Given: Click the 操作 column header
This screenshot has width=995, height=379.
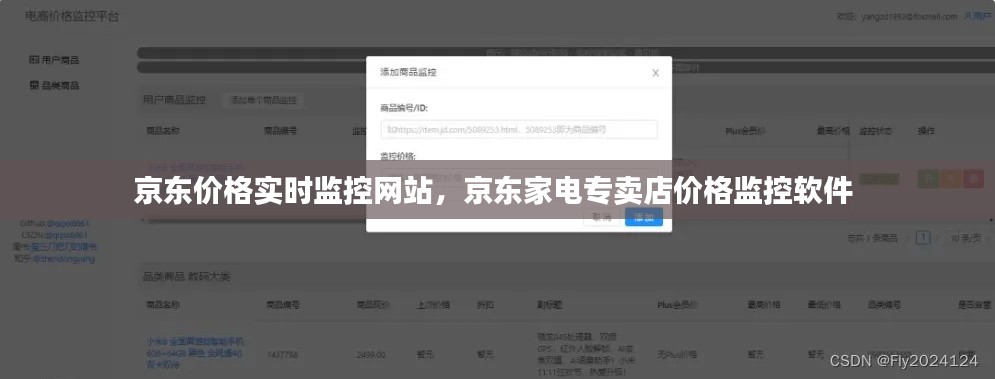Looking at the screenshot, I should [926, 131].
